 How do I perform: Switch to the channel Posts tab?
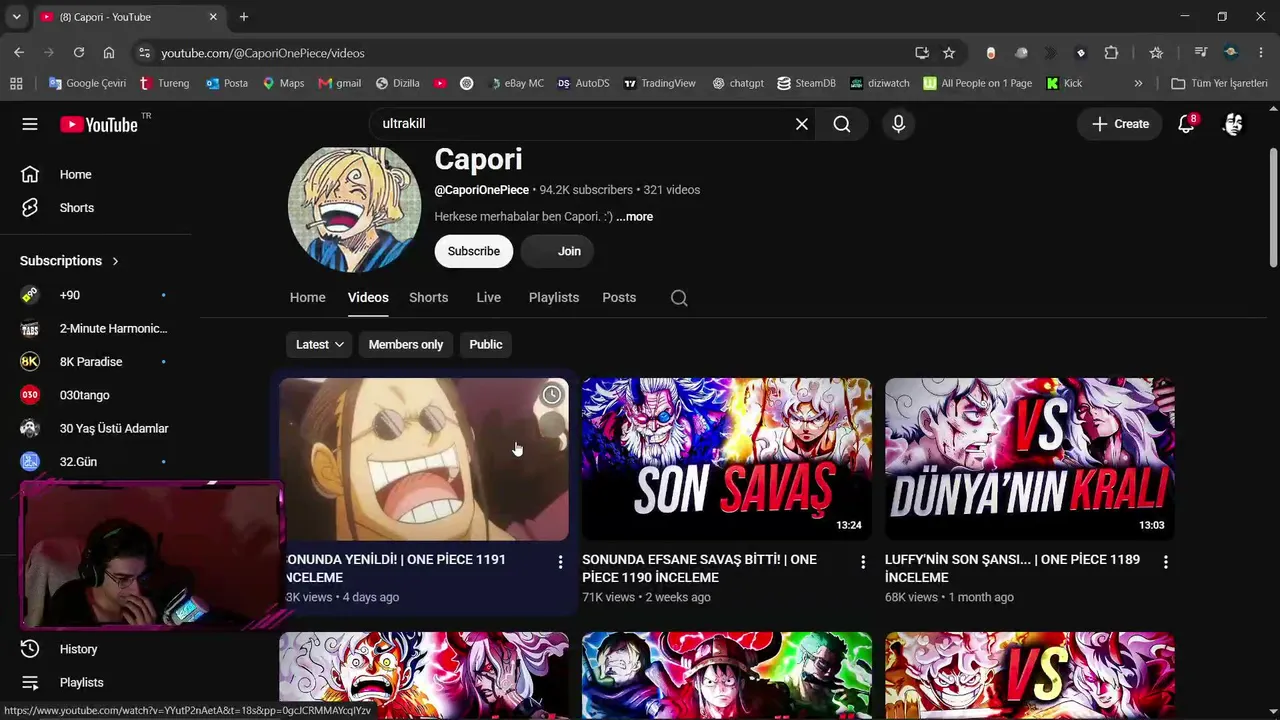tap(619, 298)
